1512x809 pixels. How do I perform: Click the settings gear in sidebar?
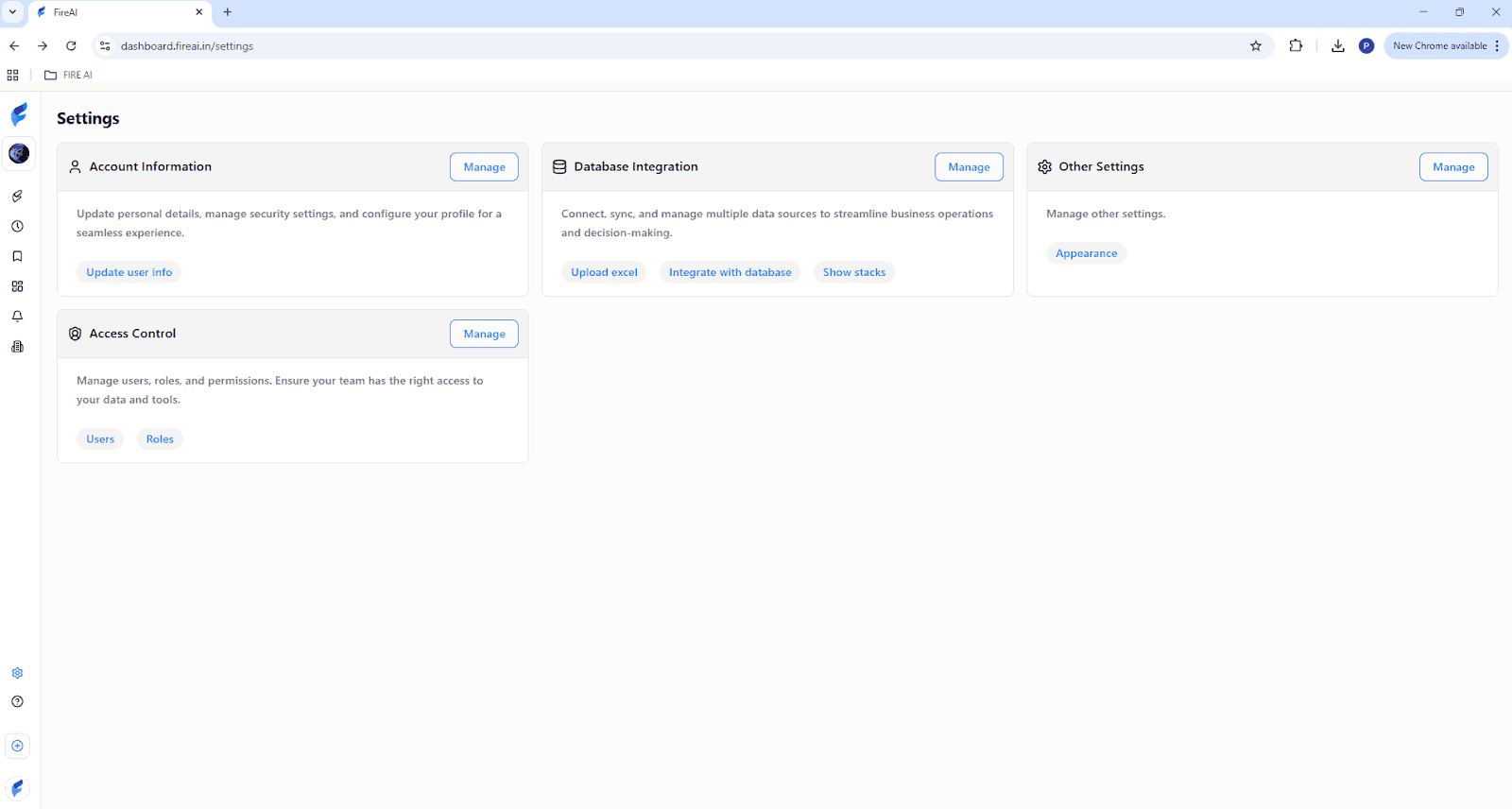(17, 673)
